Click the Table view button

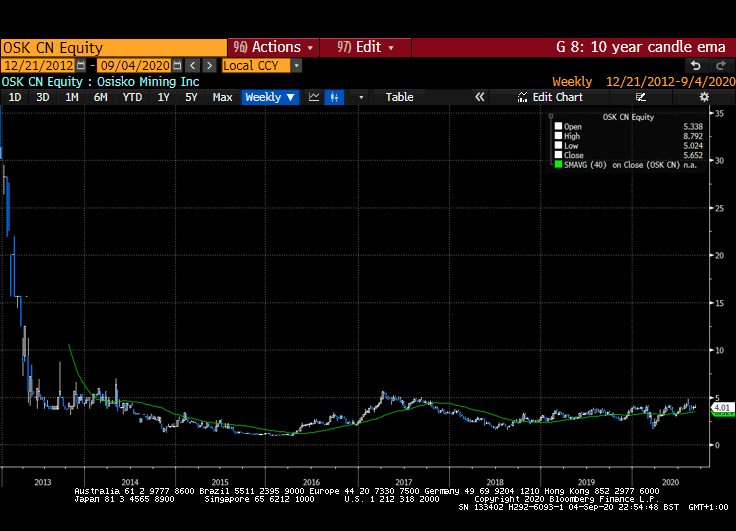coord(399,97)
